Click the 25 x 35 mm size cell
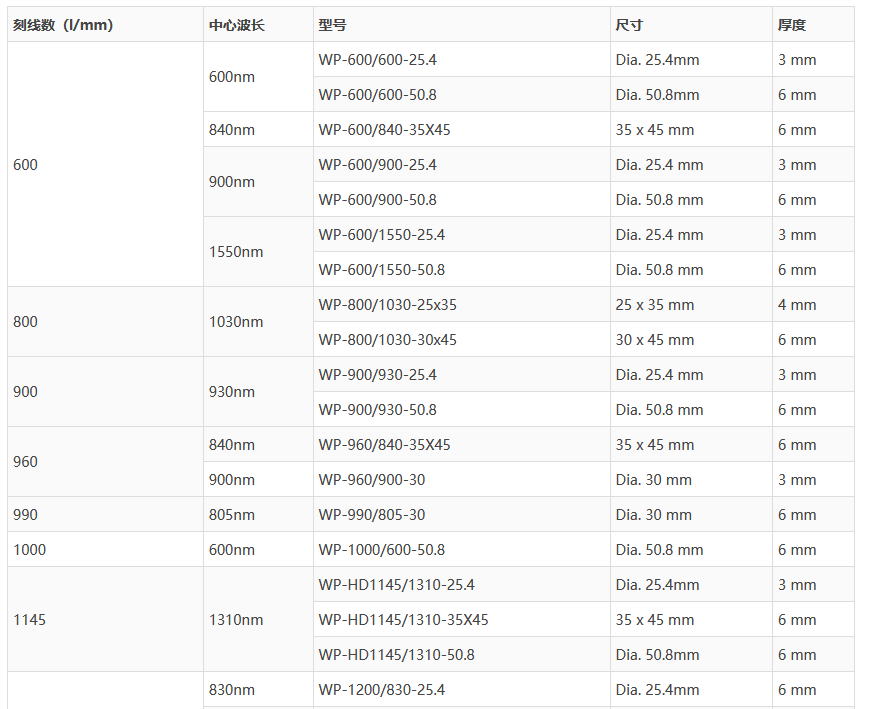 (655, 305)
